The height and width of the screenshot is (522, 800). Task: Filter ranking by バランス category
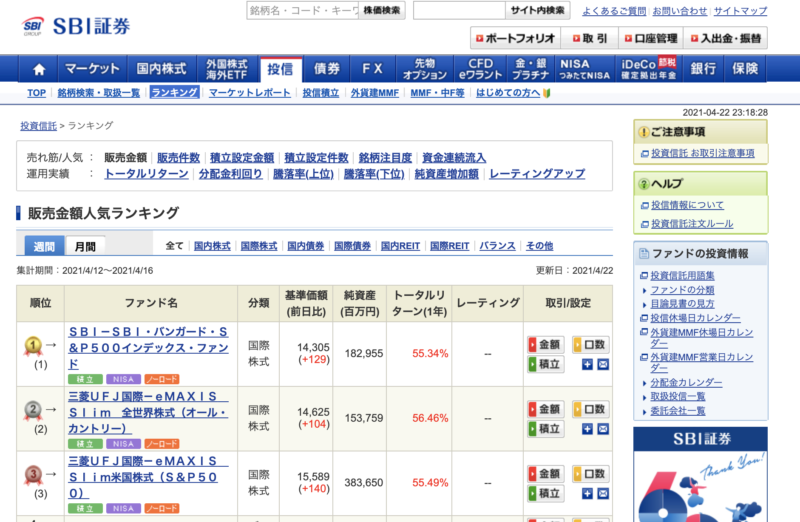tap(497, 246)
